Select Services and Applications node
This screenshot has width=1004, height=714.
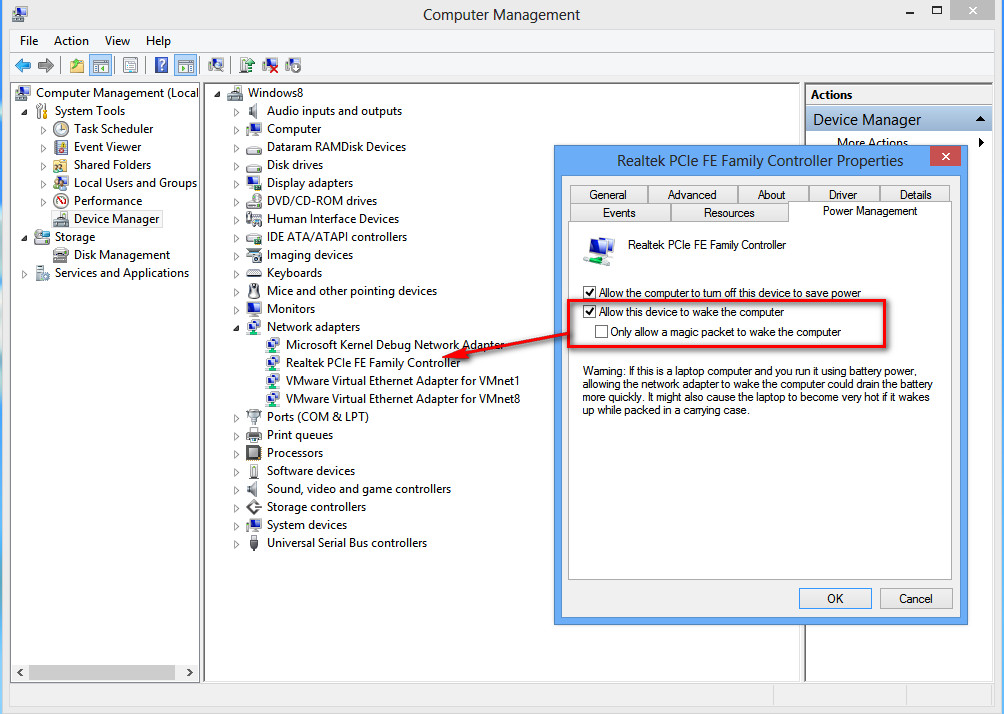pyautogui.click(x=122, y=273)
